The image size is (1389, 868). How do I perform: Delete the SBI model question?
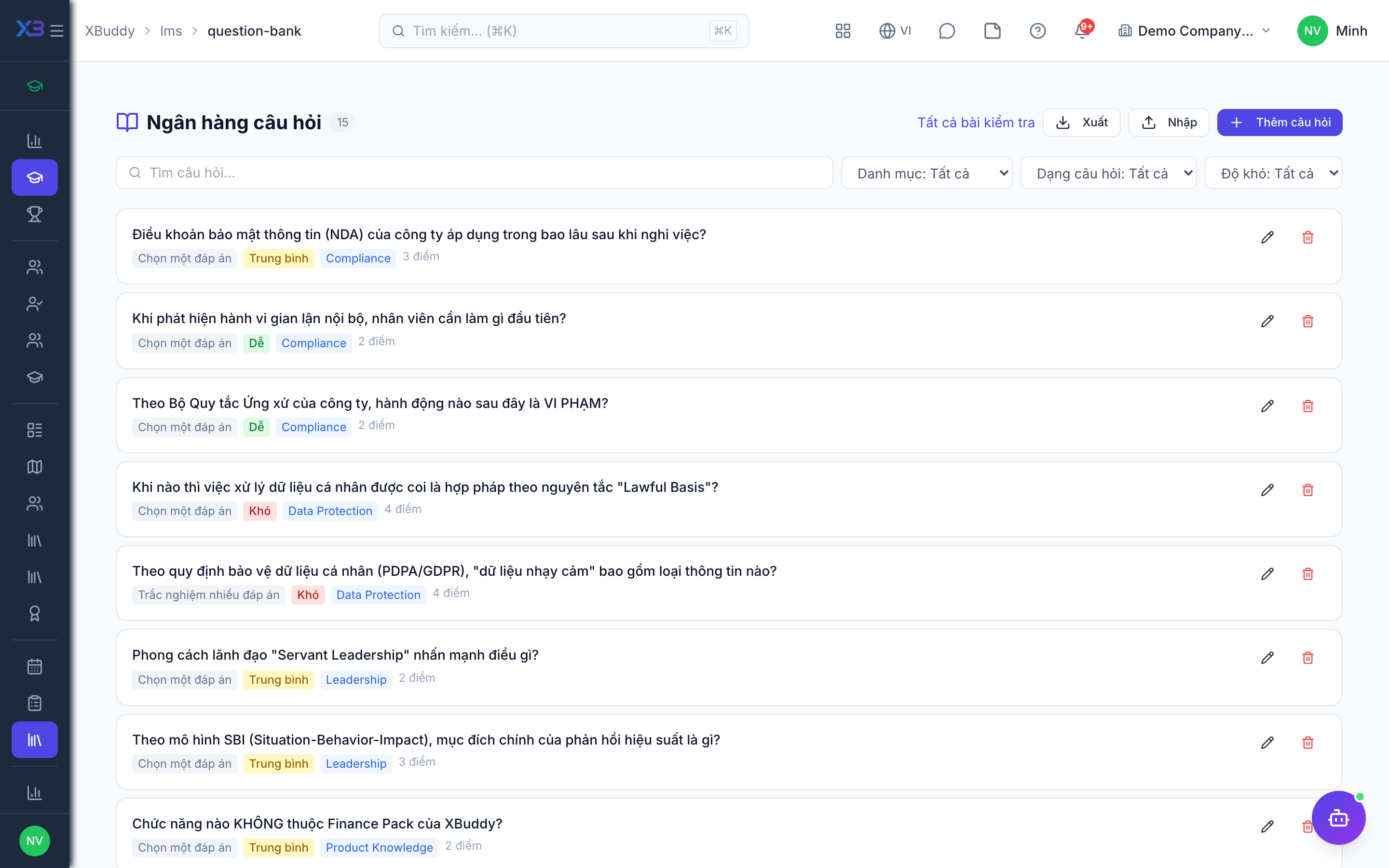click(x=1307, y=742)
